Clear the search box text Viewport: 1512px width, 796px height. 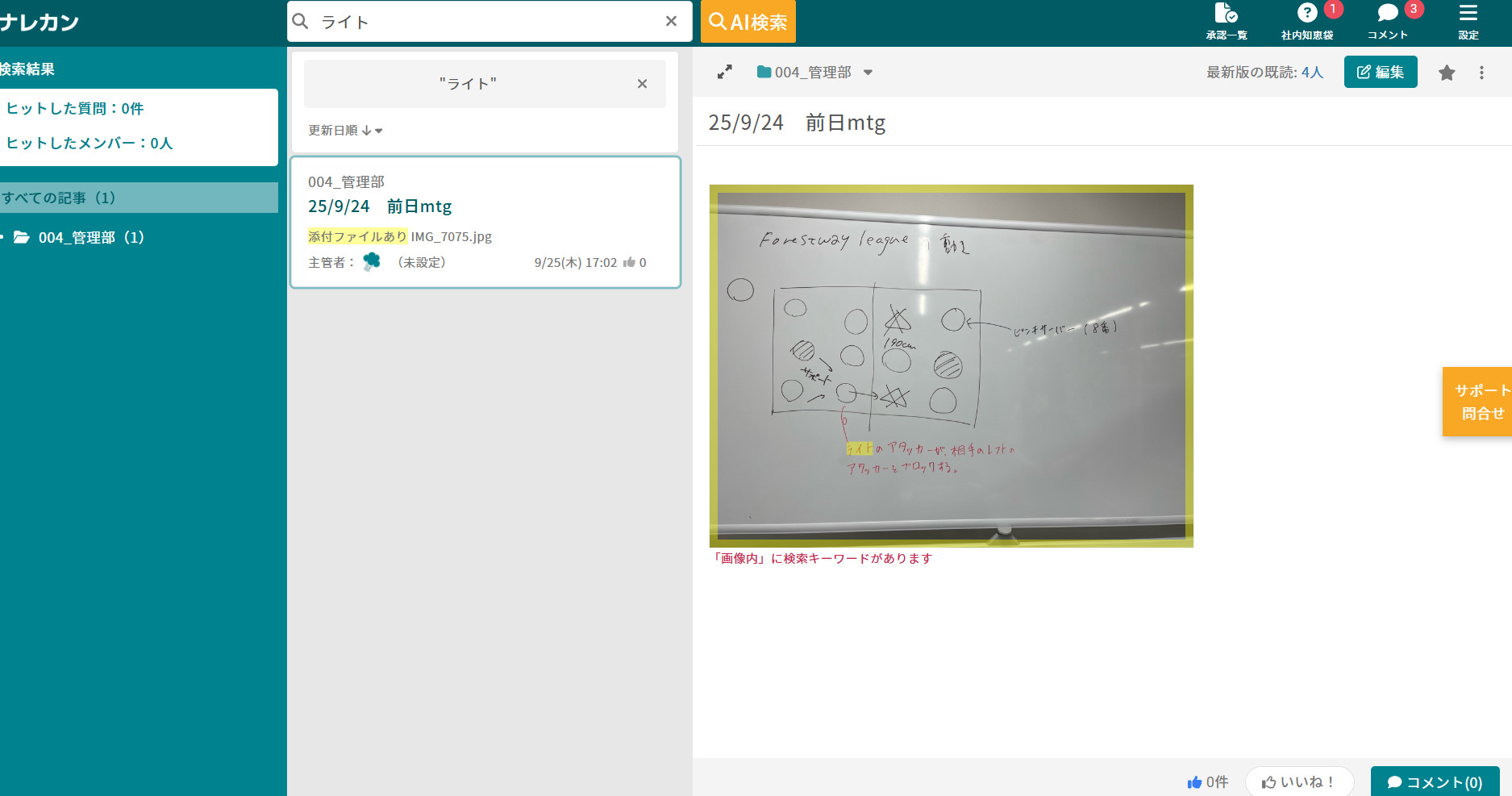click(671, 22)
